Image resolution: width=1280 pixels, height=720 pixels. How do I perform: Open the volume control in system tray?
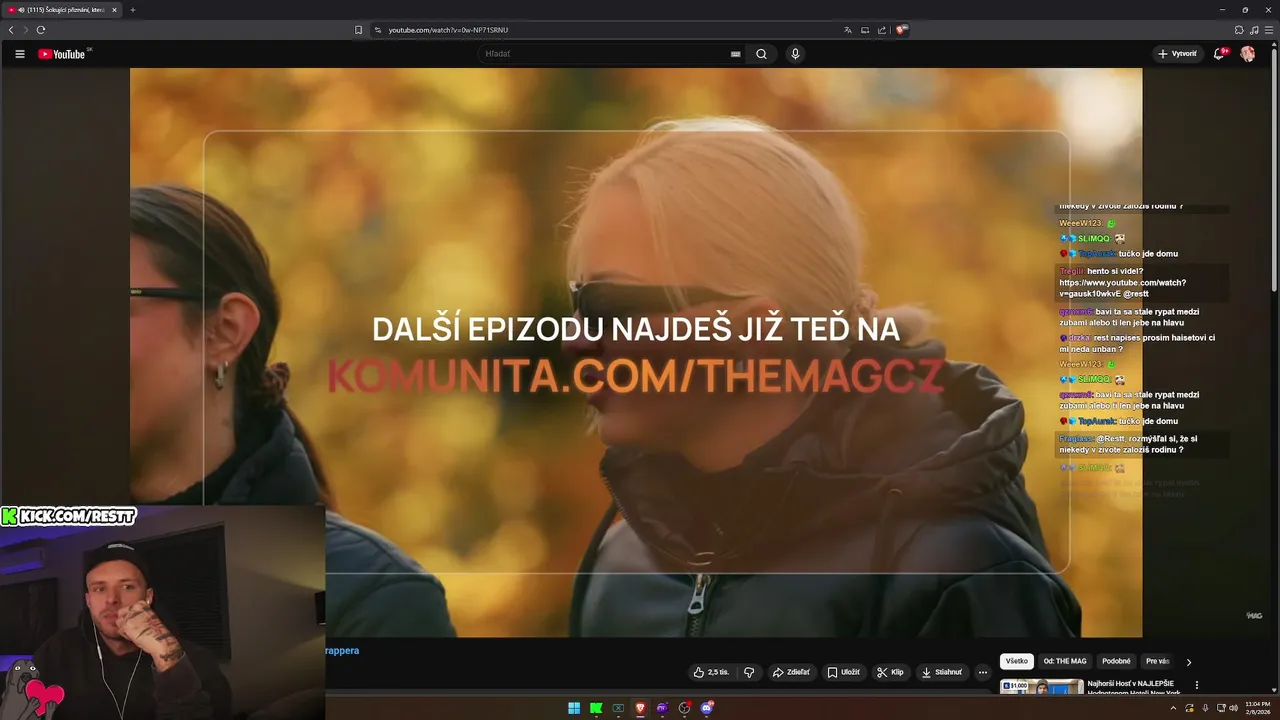tap(1234, 708)
